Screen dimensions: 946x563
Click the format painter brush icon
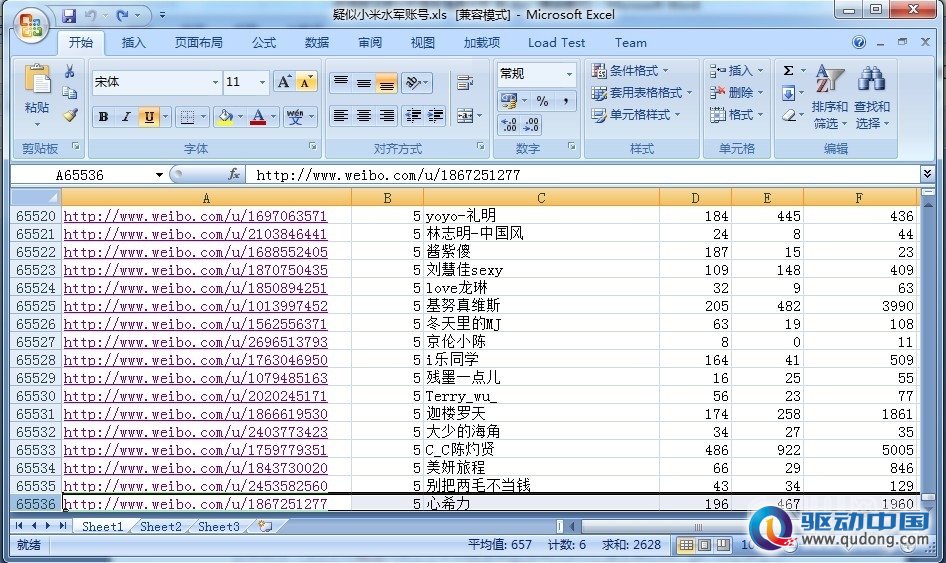(x=70, y=115)
